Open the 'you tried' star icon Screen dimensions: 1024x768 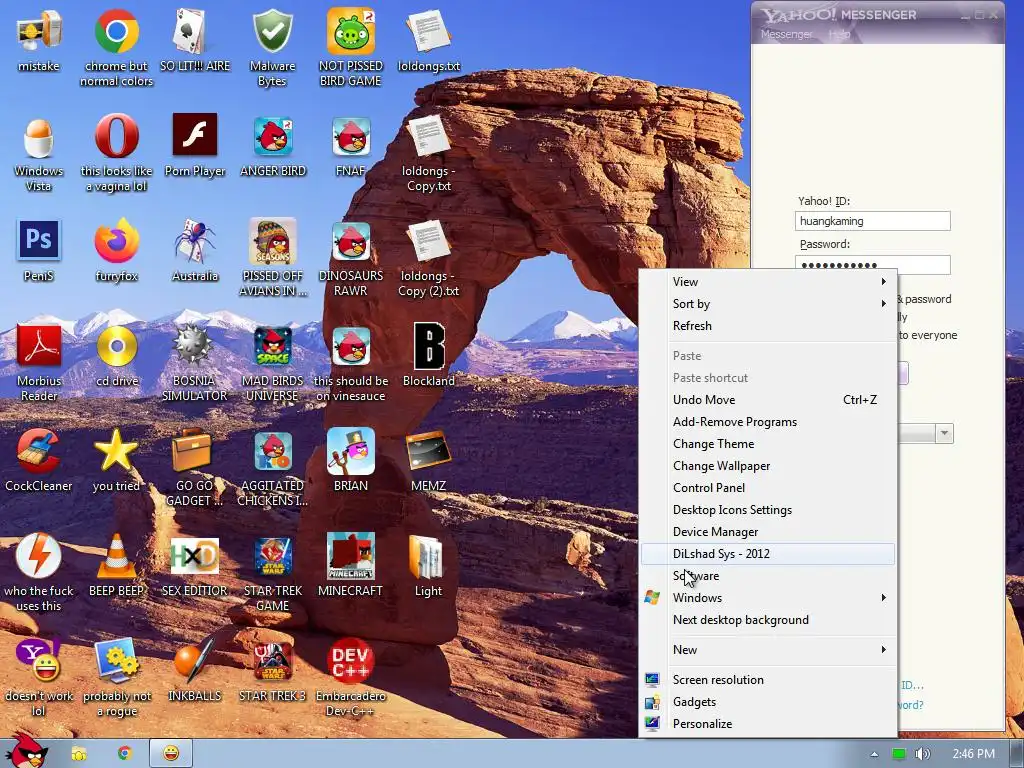116,451
